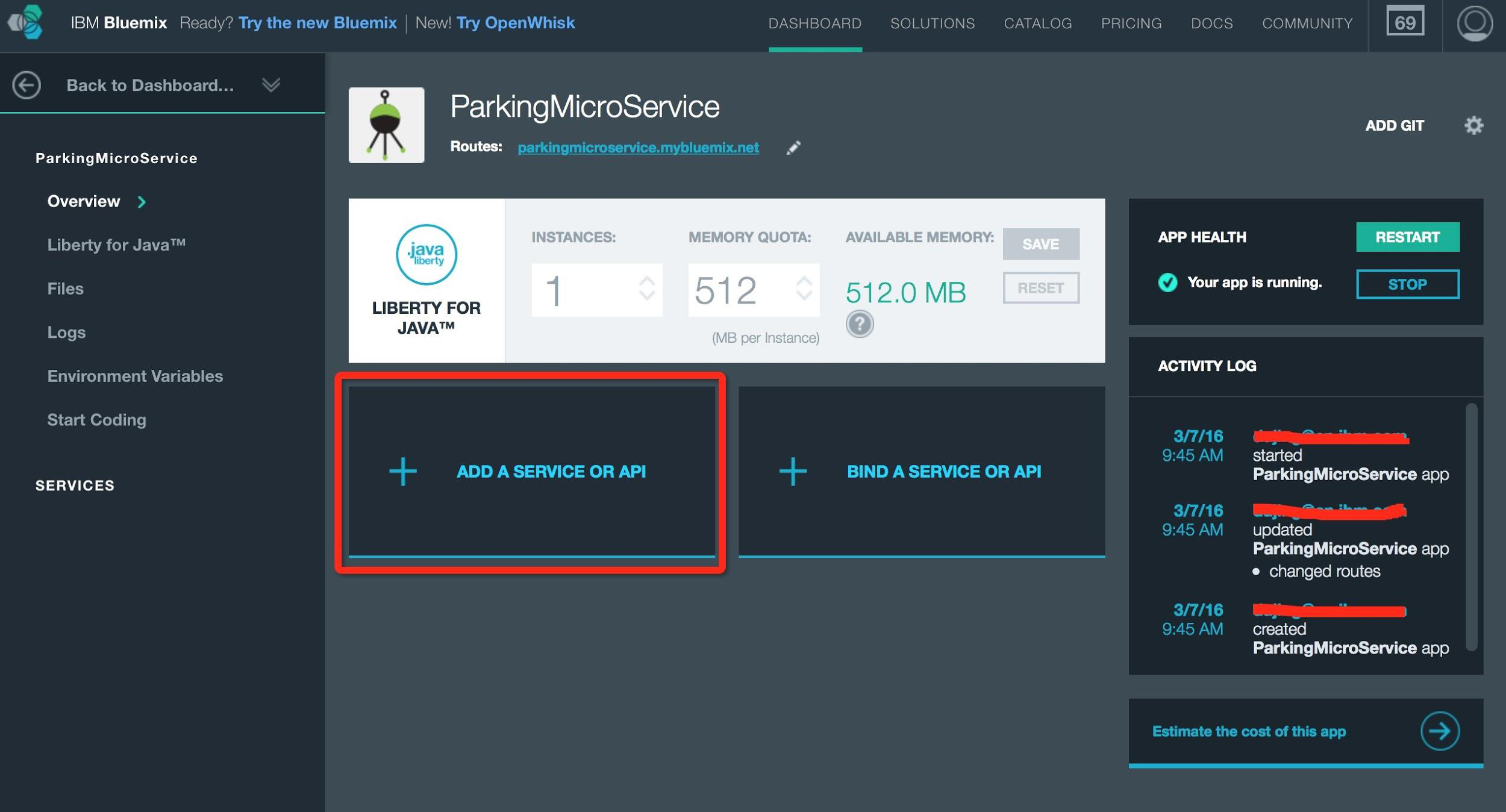
Task: Open Environment Variables in the sidebar
Action: pos(135,376)
